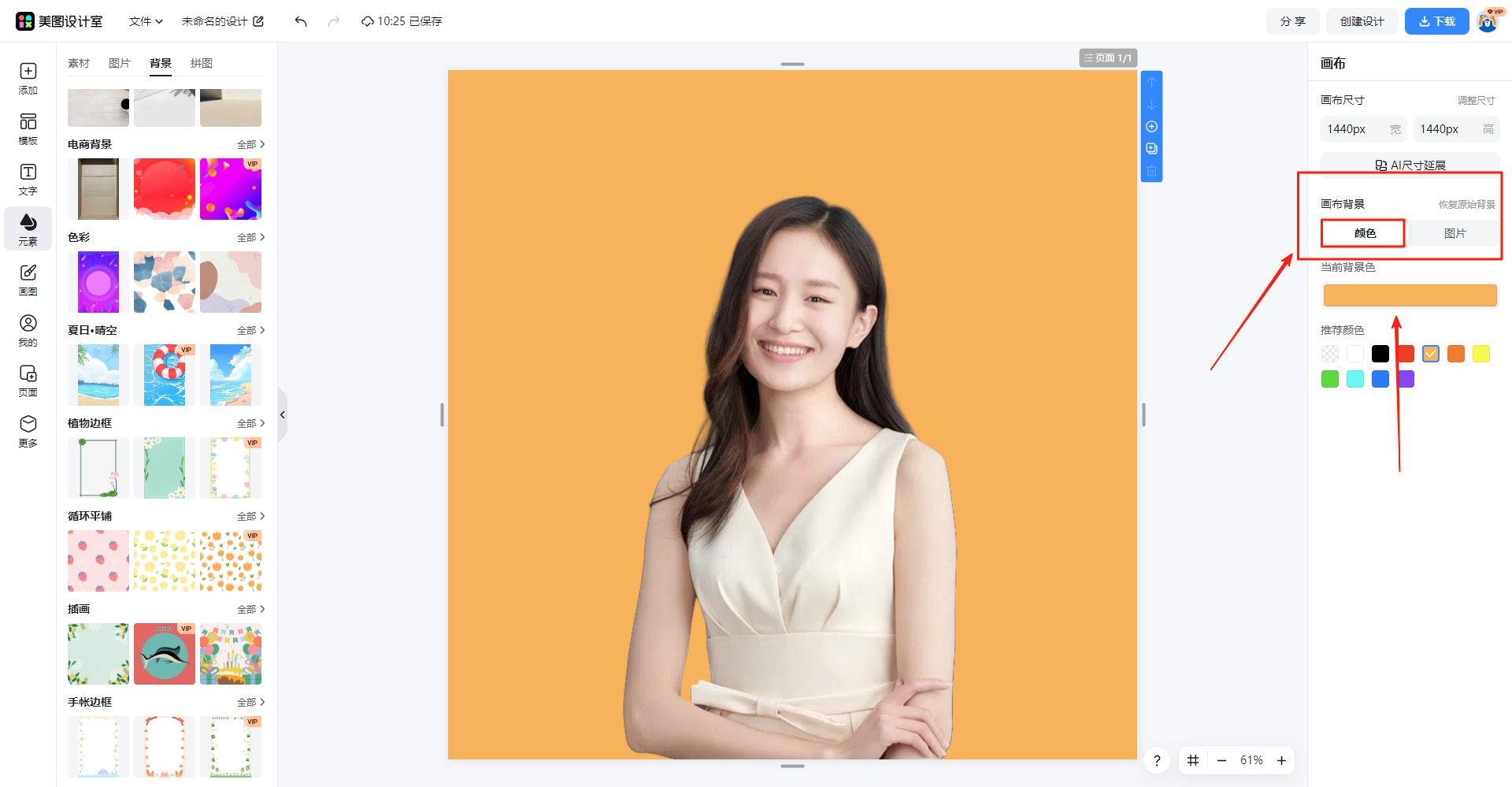The width and height of the screenshot is (1512, 787).
Task: Open the 页面 pages sidebar icon
Action: click(28, 381)
